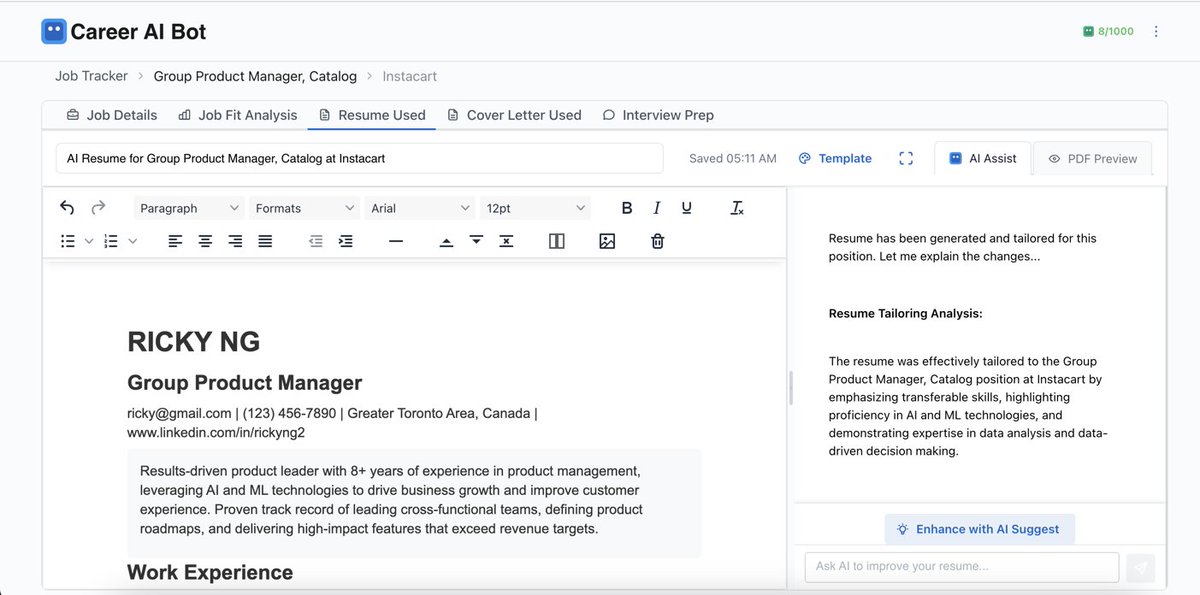Open the three-dot menu in header
Image resolution: width=1200 pixels, height=595 pixels.
pyautogui.click(x=1156, y=31)
